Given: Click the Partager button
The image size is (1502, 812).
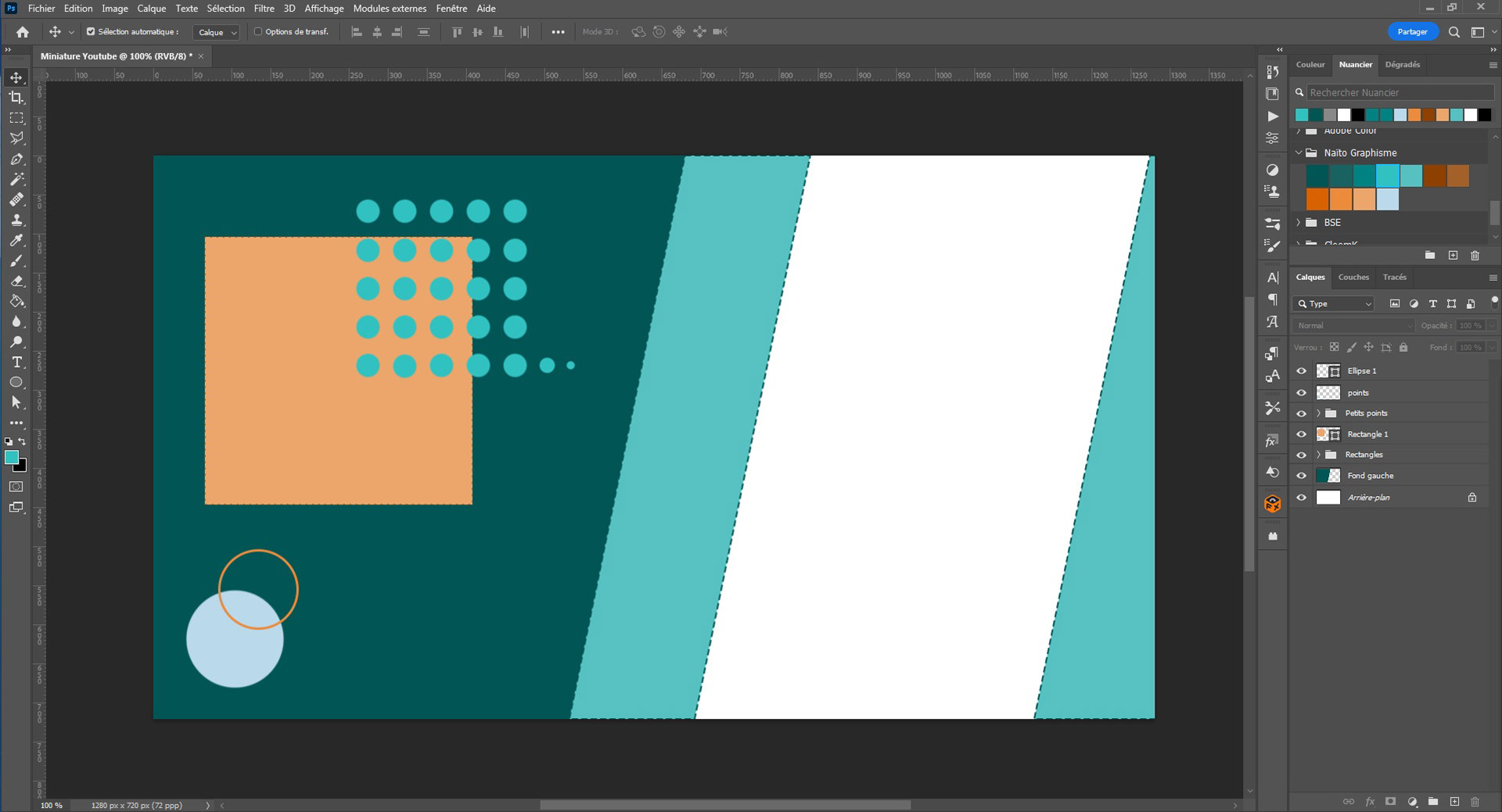Looking at the screenshot, I should 1412,32.
